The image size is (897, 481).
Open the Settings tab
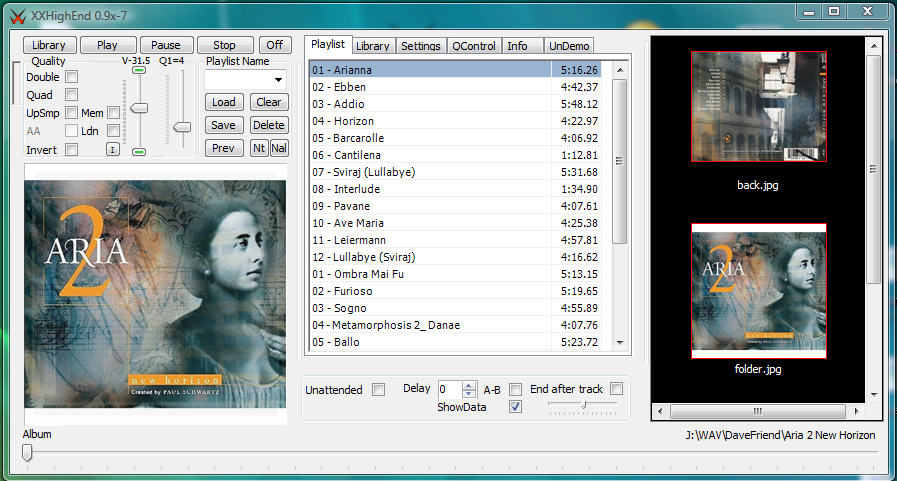(x=420, y=46)
